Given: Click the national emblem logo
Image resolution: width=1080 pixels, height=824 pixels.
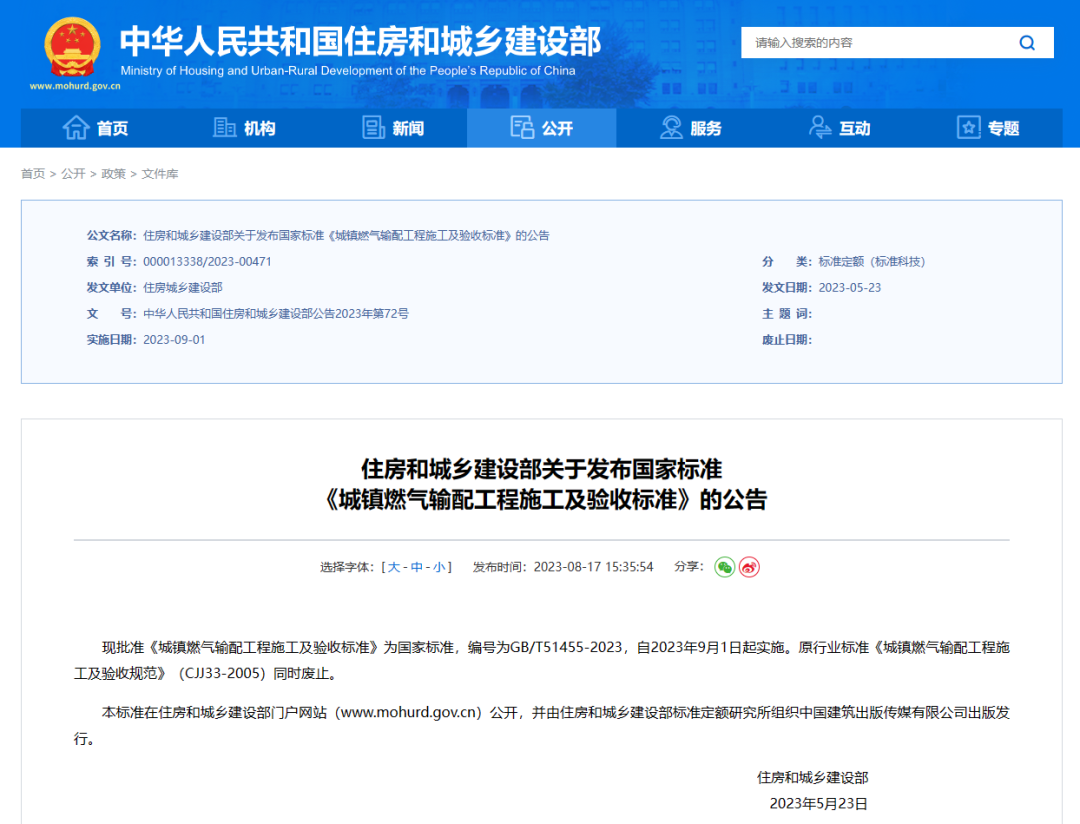Looking at the screenshot, I should pyautogui.click(x=72, y=48).
